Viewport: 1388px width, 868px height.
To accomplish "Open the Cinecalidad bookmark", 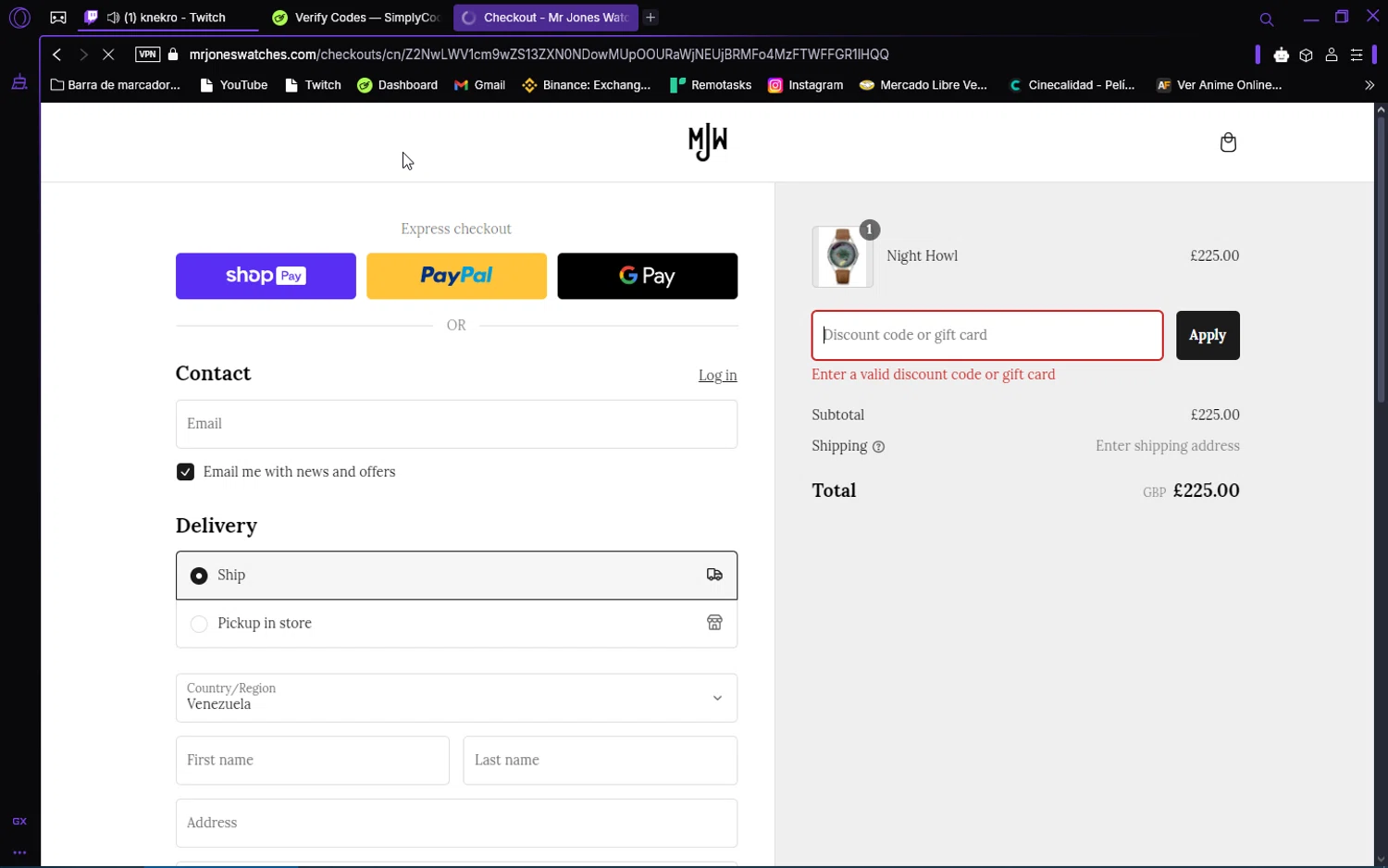I will 1072,85.
